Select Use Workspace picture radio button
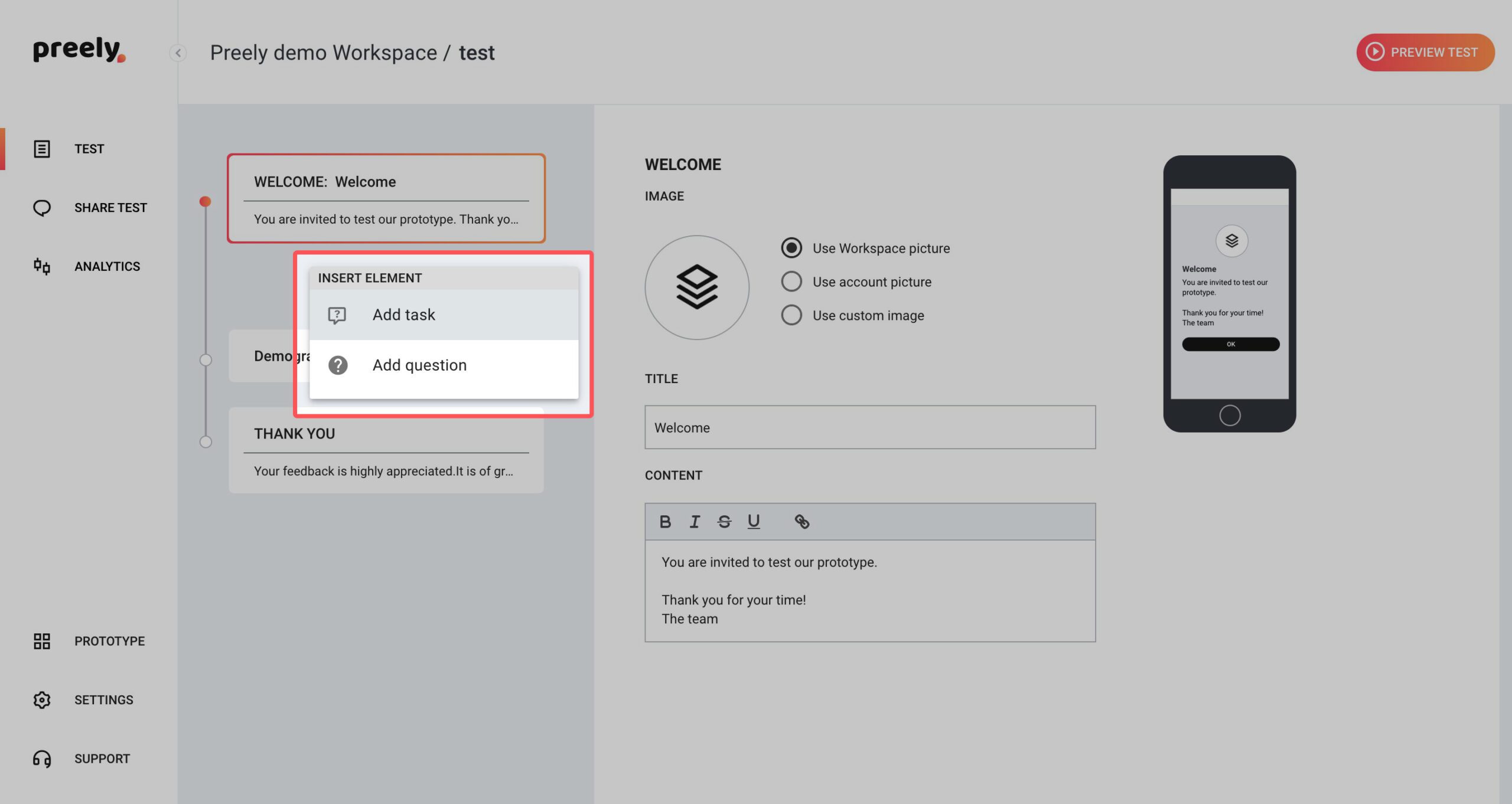 pyautogui.click(x=792, y=247)
